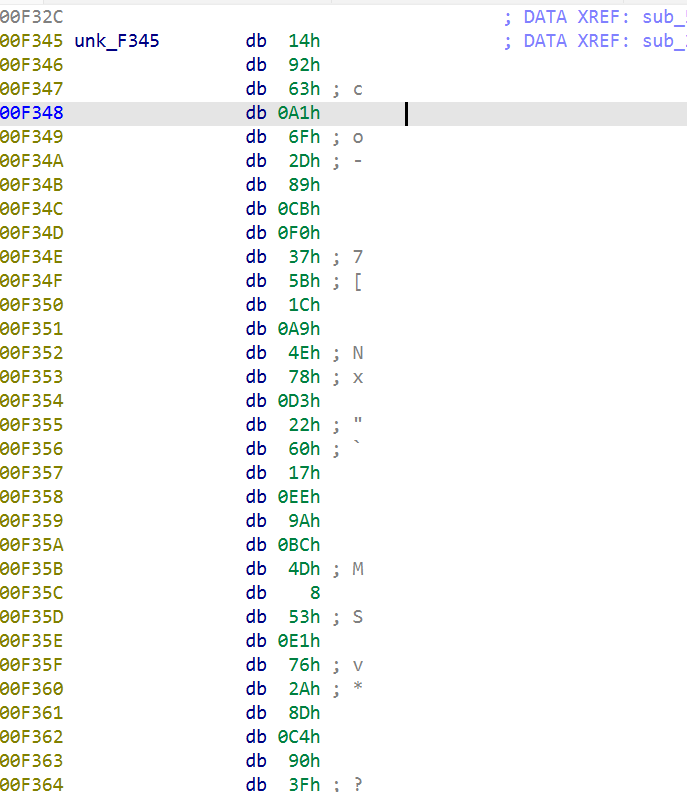Select the 89h byte value
The image size is (687, 792).
tap(304, 185)
